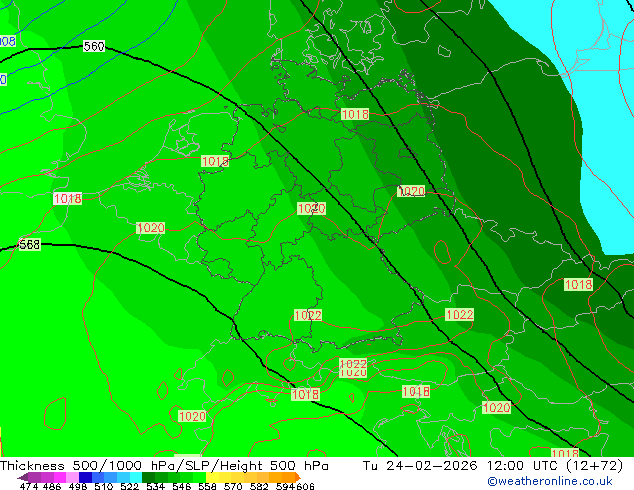
Task: Click the 568 height contour label
Action: pos(30,244)
